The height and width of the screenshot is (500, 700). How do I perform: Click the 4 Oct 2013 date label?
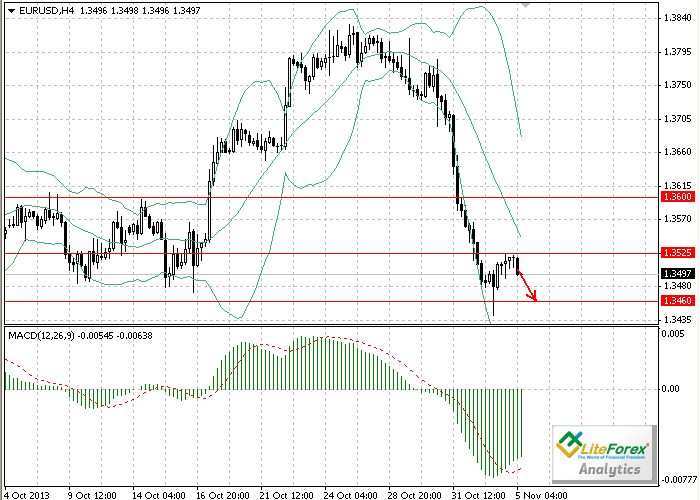[29, 493]
